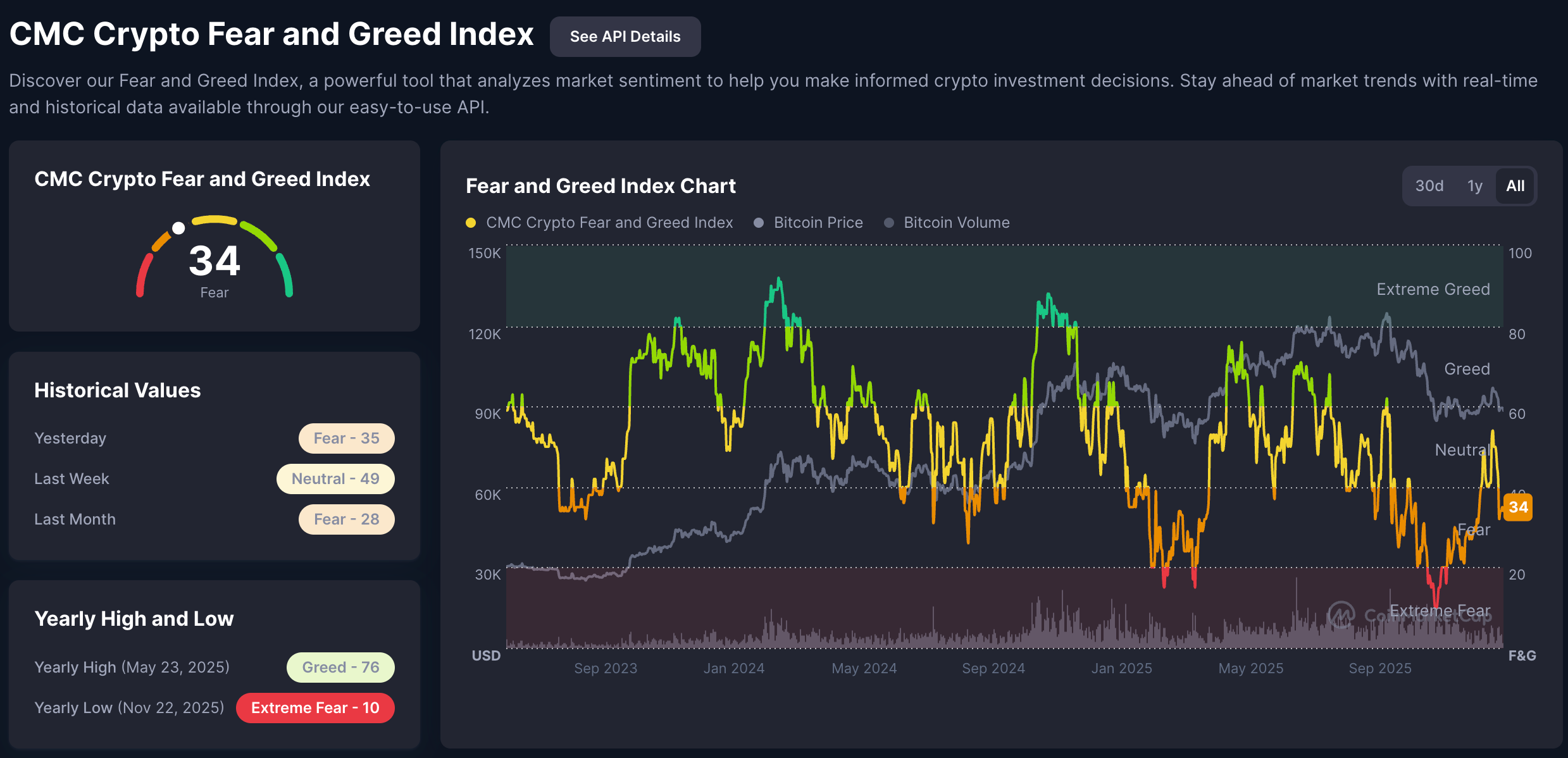
Task: Click the CoinMarketCap watermark logo icon
Action: click(x=1340, y=614)
